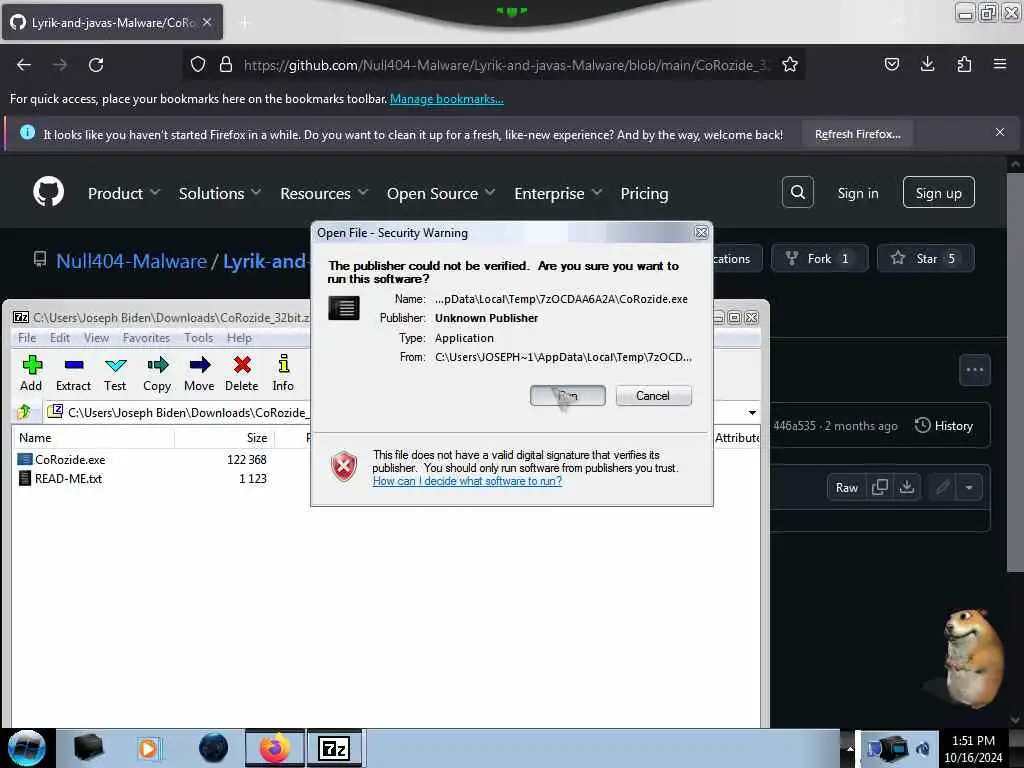Click the Copy icon in 7-Zip
The height and width of the screenshot is (768, 1024).
[x=157, y=374]
